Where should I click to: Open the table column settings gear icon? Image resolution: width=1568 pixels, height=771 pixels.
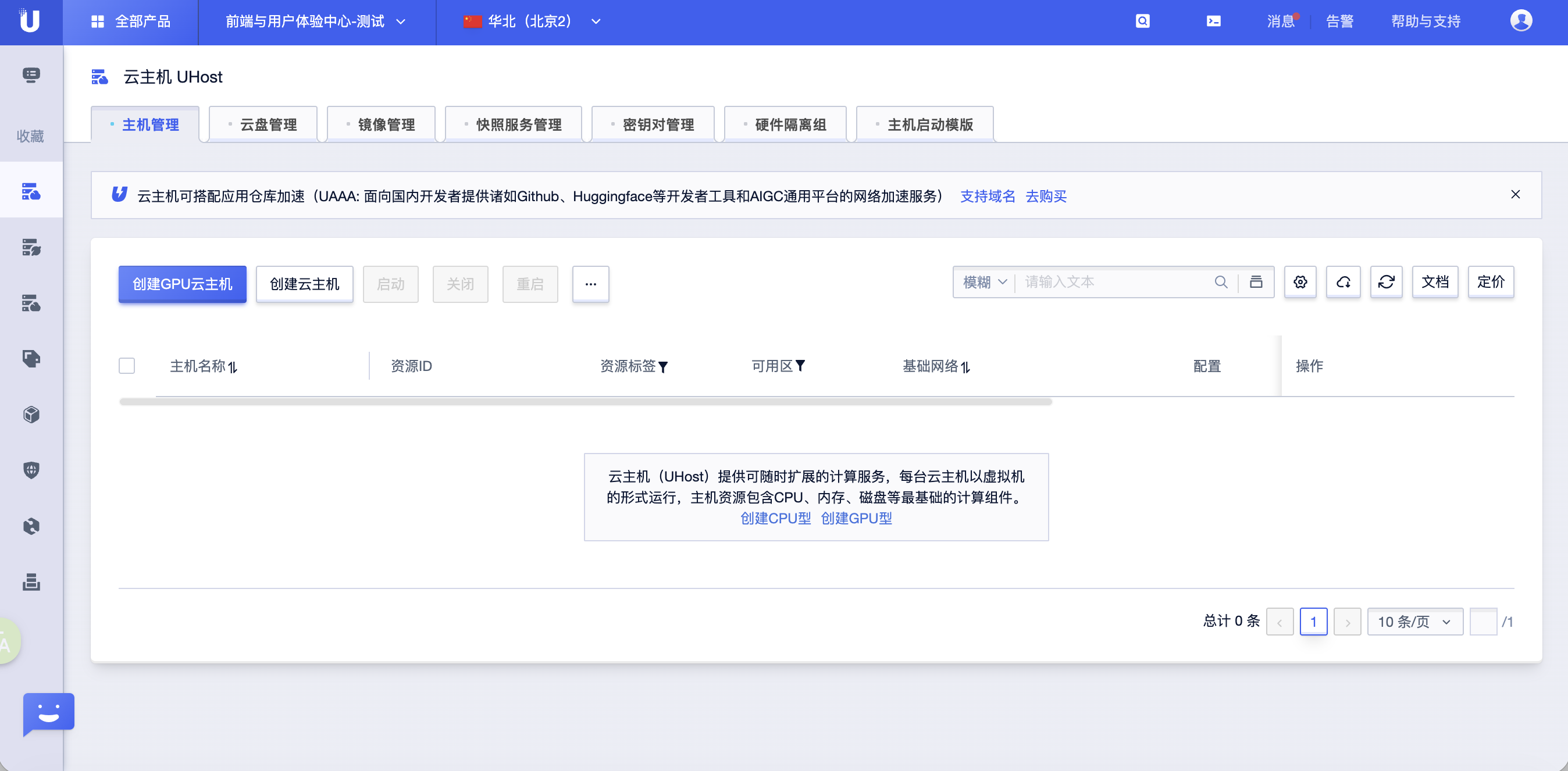(1300, 282)
